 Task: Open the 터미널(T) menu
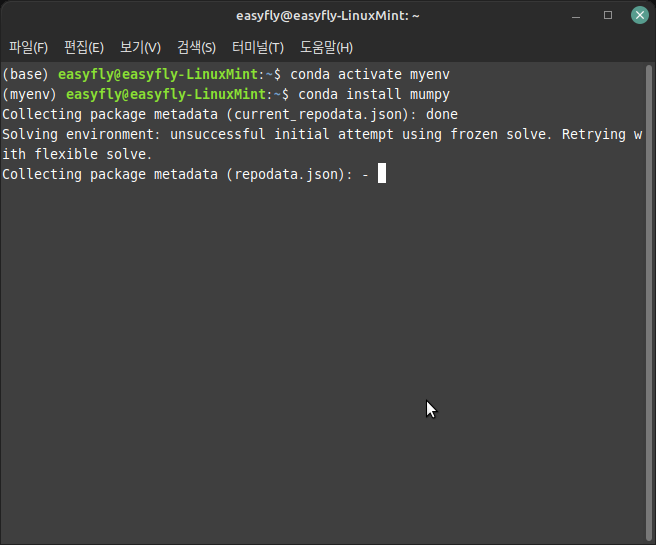click(258, 47)
